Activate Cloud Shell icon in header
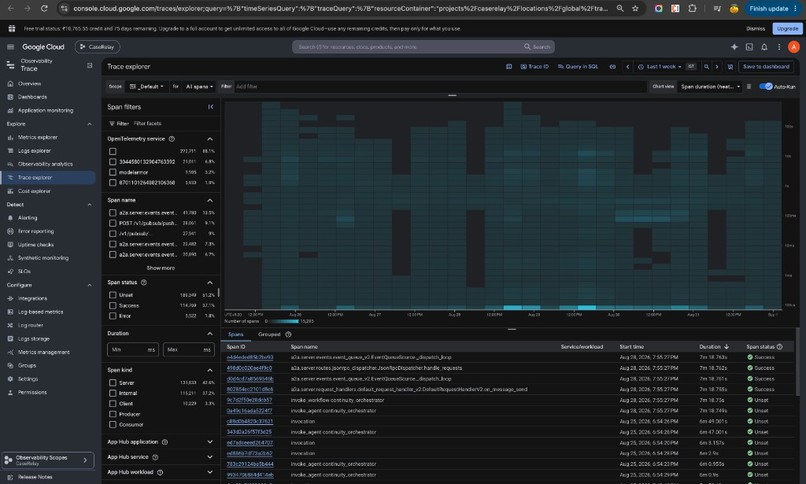Viewport: 806px width, 484px height. [749, 47]
